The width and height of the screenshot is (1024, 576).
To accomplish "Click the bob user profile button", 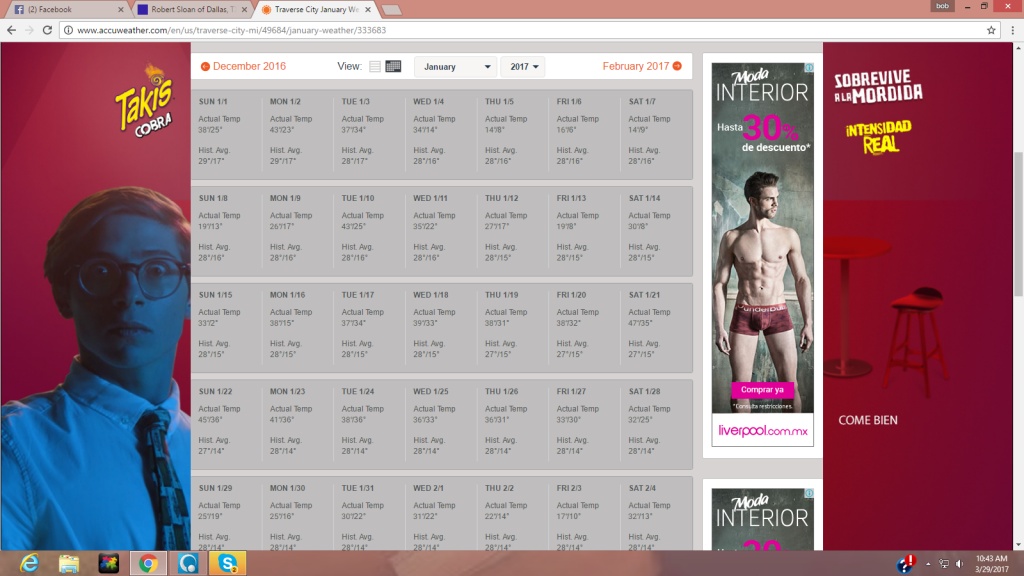I will (942, 6).
